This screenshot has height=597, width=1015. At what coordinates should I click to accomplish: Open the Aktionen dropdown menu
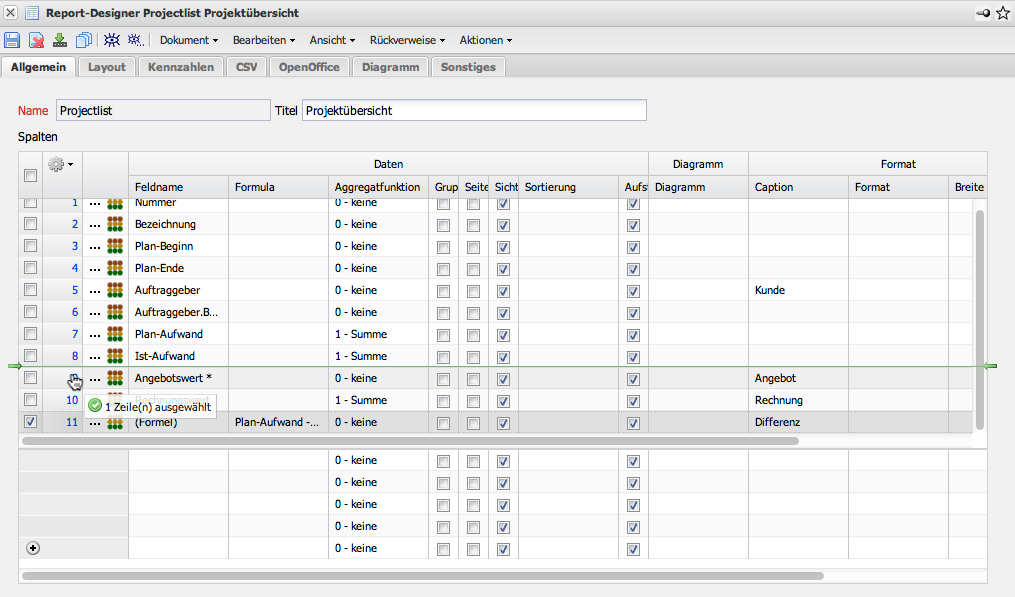(x=485, y=40)
